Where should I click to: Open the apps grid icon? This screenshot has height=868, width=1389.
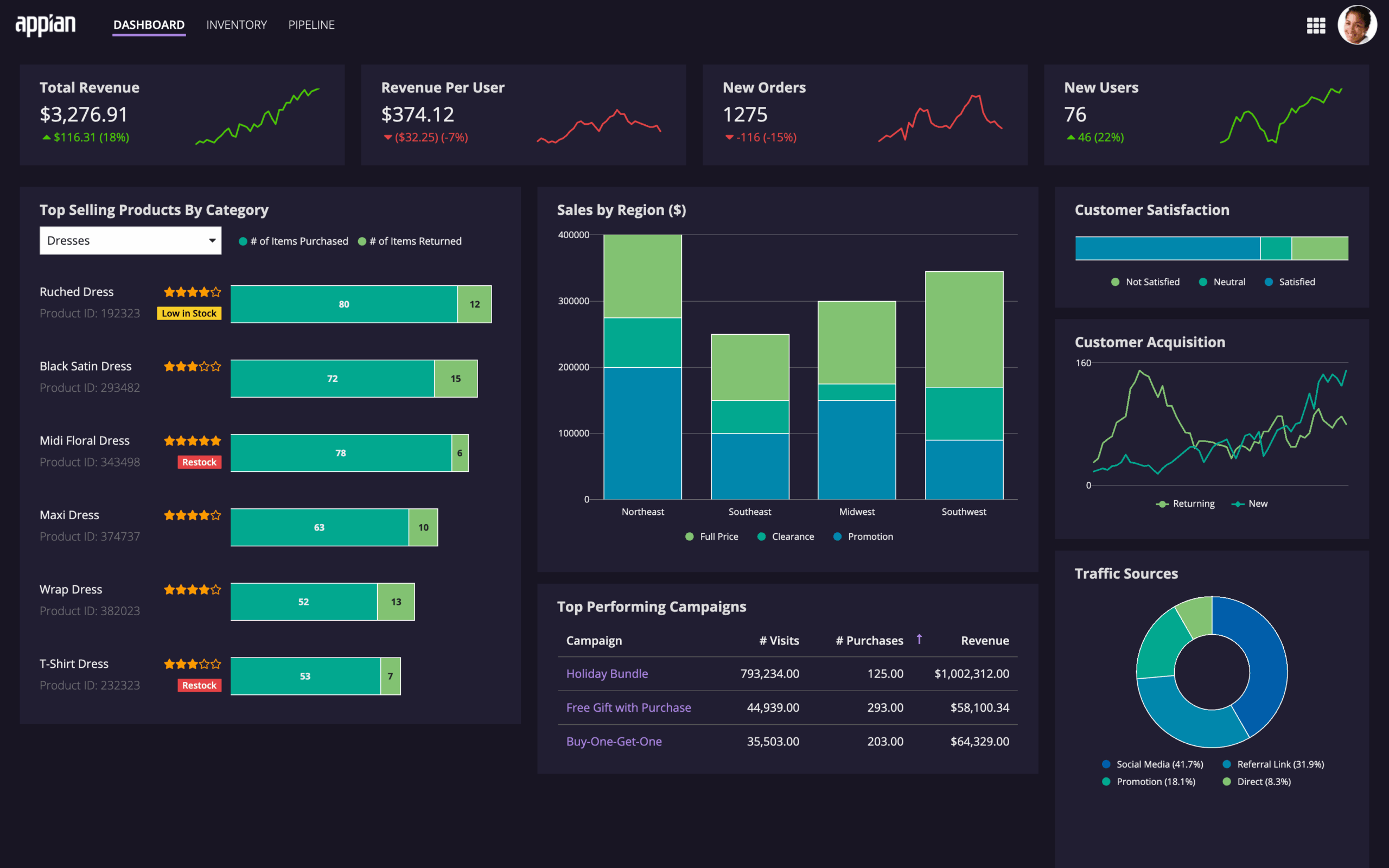[1316, 25]
